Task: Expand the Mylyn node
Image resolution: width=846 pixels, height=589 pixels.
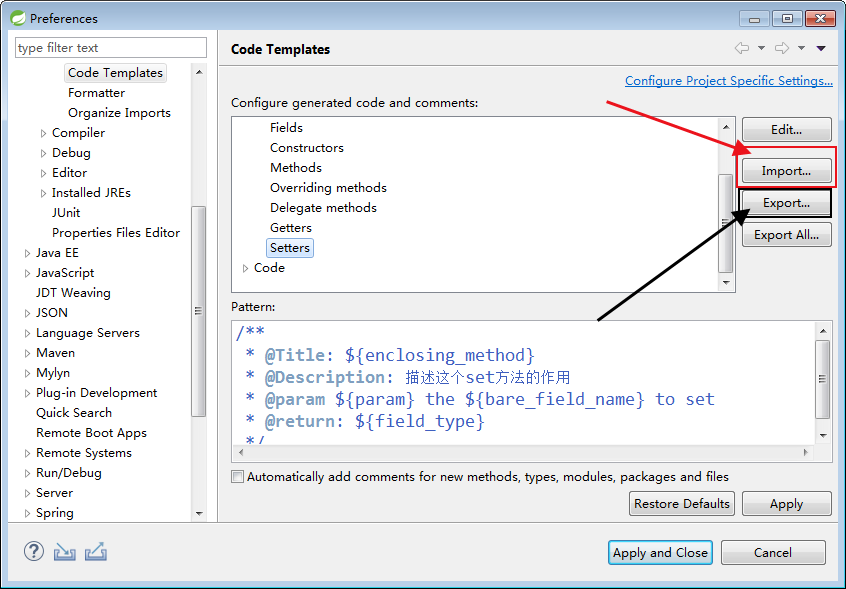Action: [28, 373]
